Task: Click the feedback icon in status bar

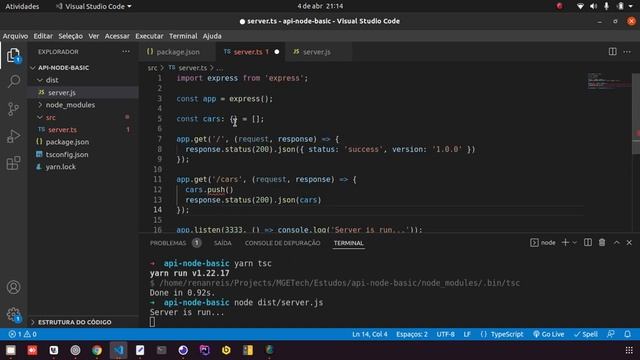Action: click(611, 334)
